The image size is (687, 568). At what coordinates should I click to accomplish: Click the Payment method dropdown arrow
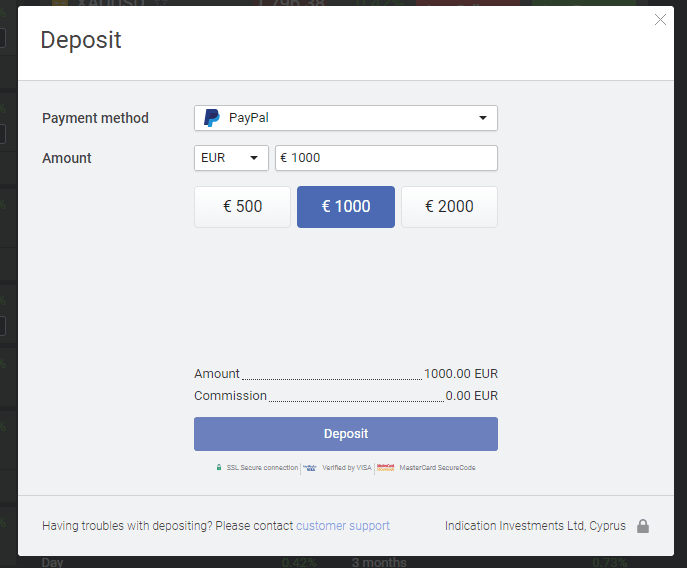(483, 118)
